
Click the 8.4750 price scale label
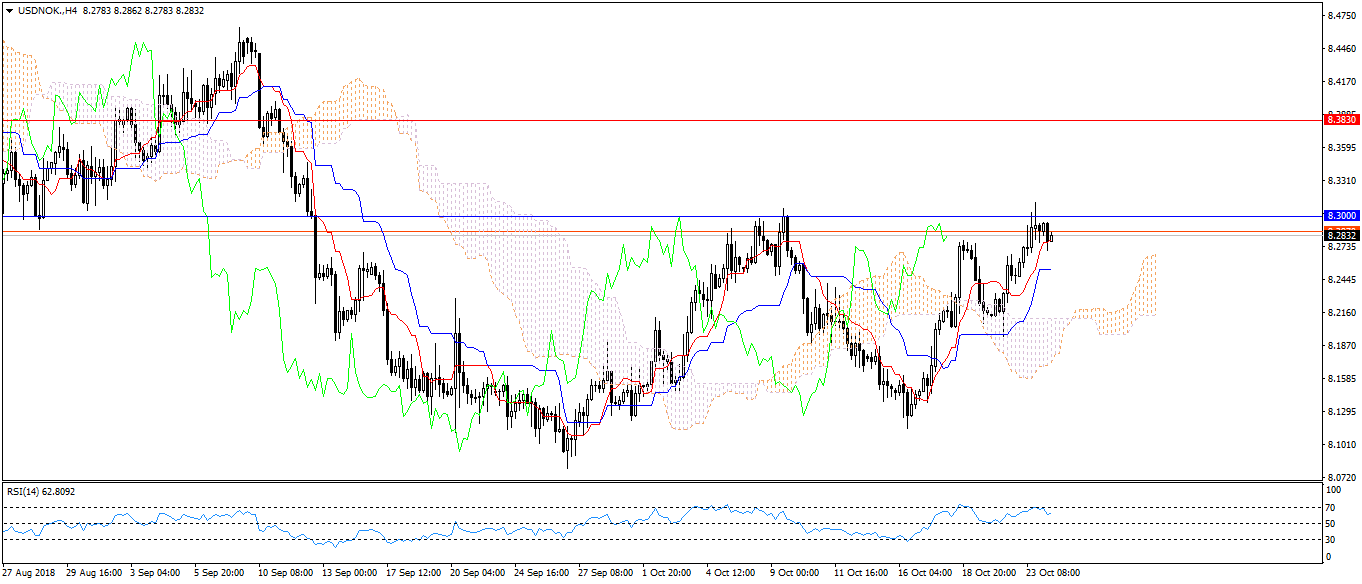pos(1340,16)
